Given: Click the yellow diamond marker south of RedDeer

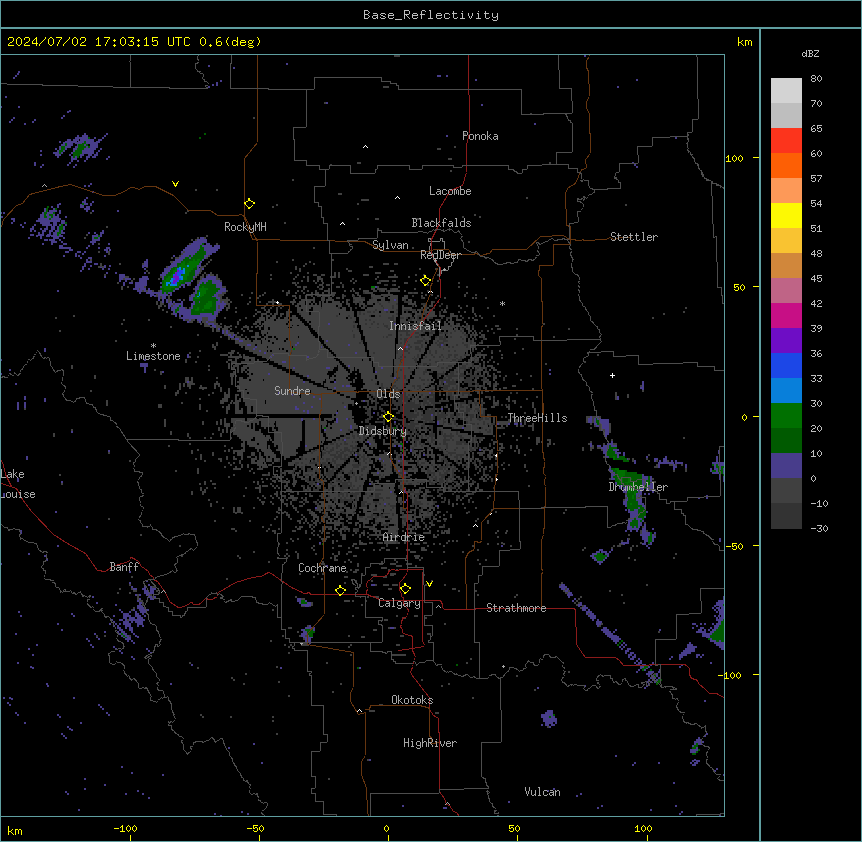Looking at the screenshot, I should tap(426, 281).
